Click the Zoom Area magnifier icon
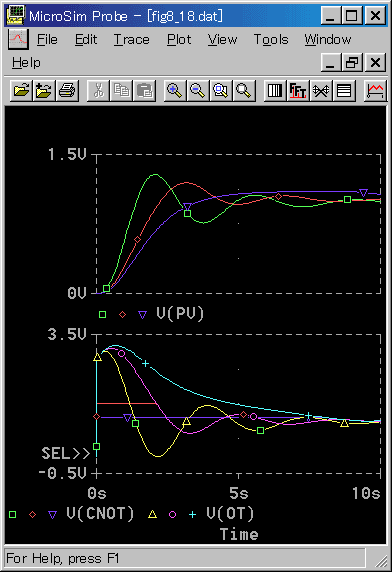This screenshot has width=392, height=572. point(220,90)
